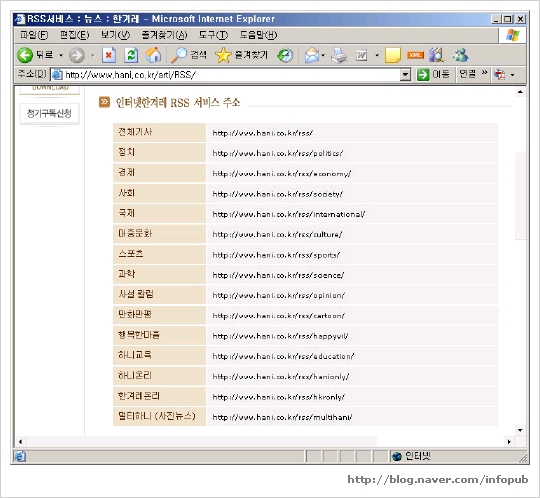This screenshot has width=540, height=498.
Task: Click the horizontal scrollbar thumb
Action: [x=201, y=442]
